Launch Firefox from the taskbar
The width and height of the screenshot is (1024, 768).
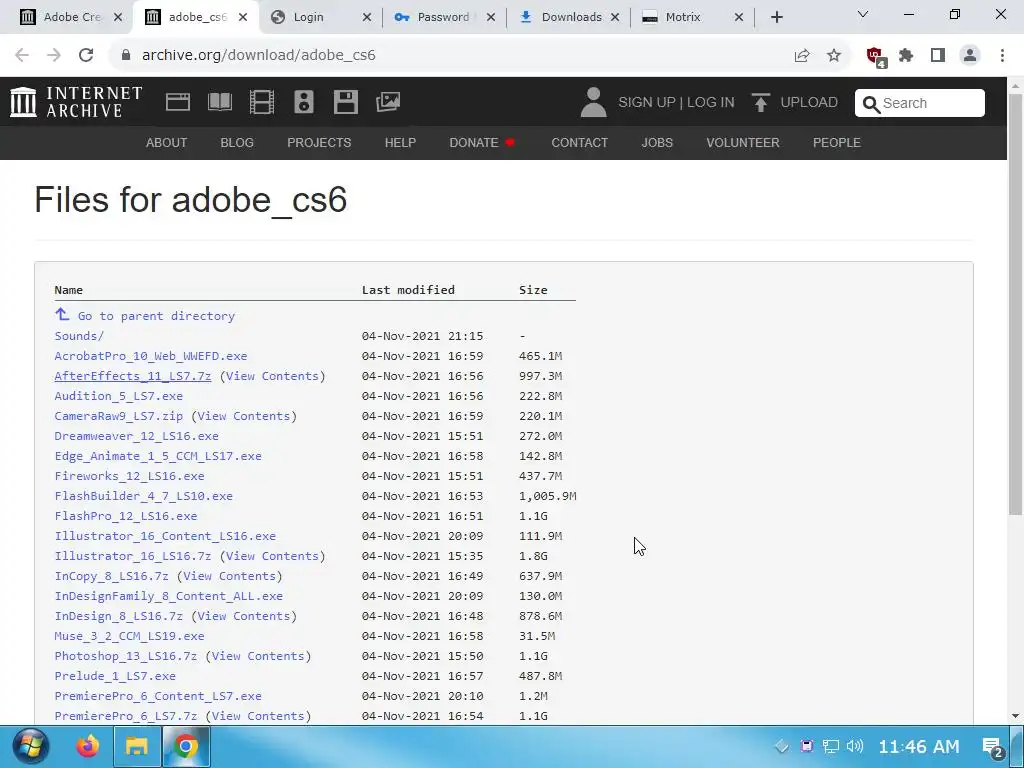[88, 746]
